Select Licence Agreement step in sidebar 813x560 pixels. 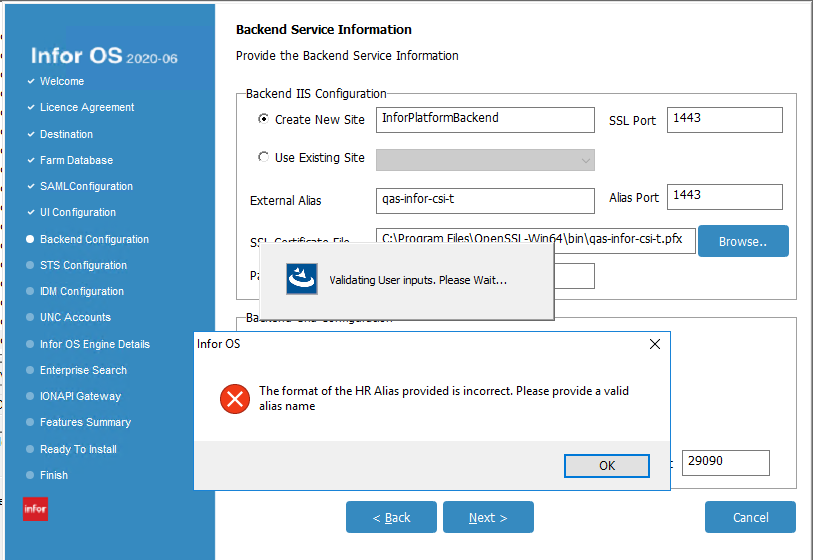coord(87,107)
